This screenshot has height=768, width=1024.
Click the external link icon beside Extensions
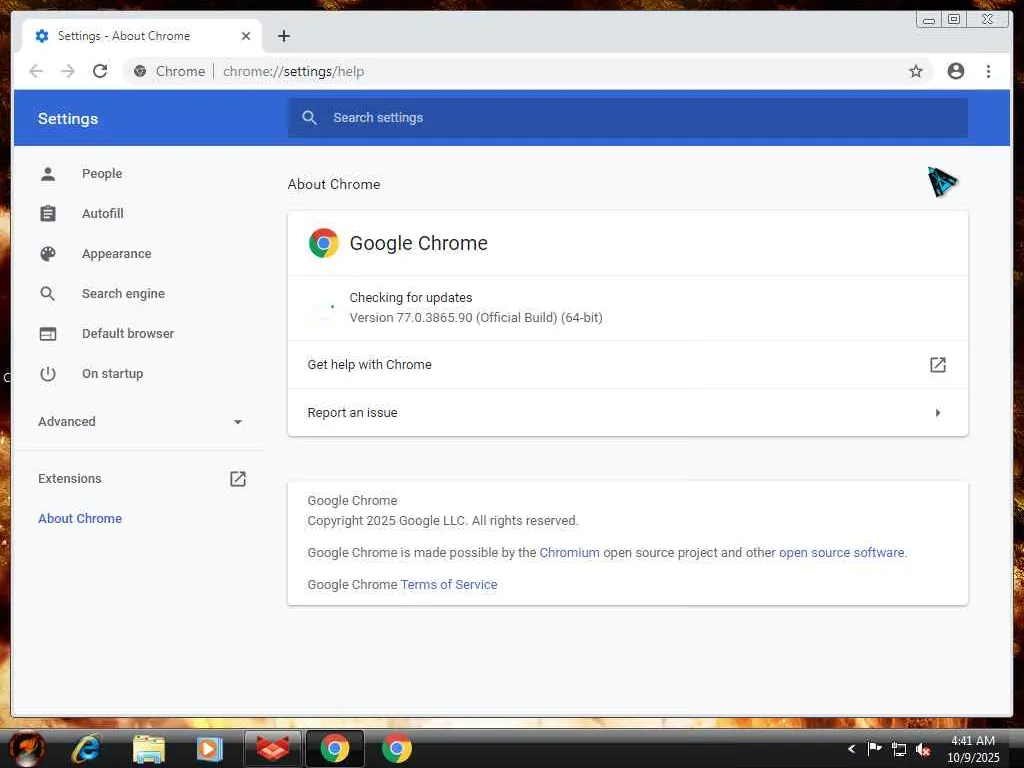238,479
